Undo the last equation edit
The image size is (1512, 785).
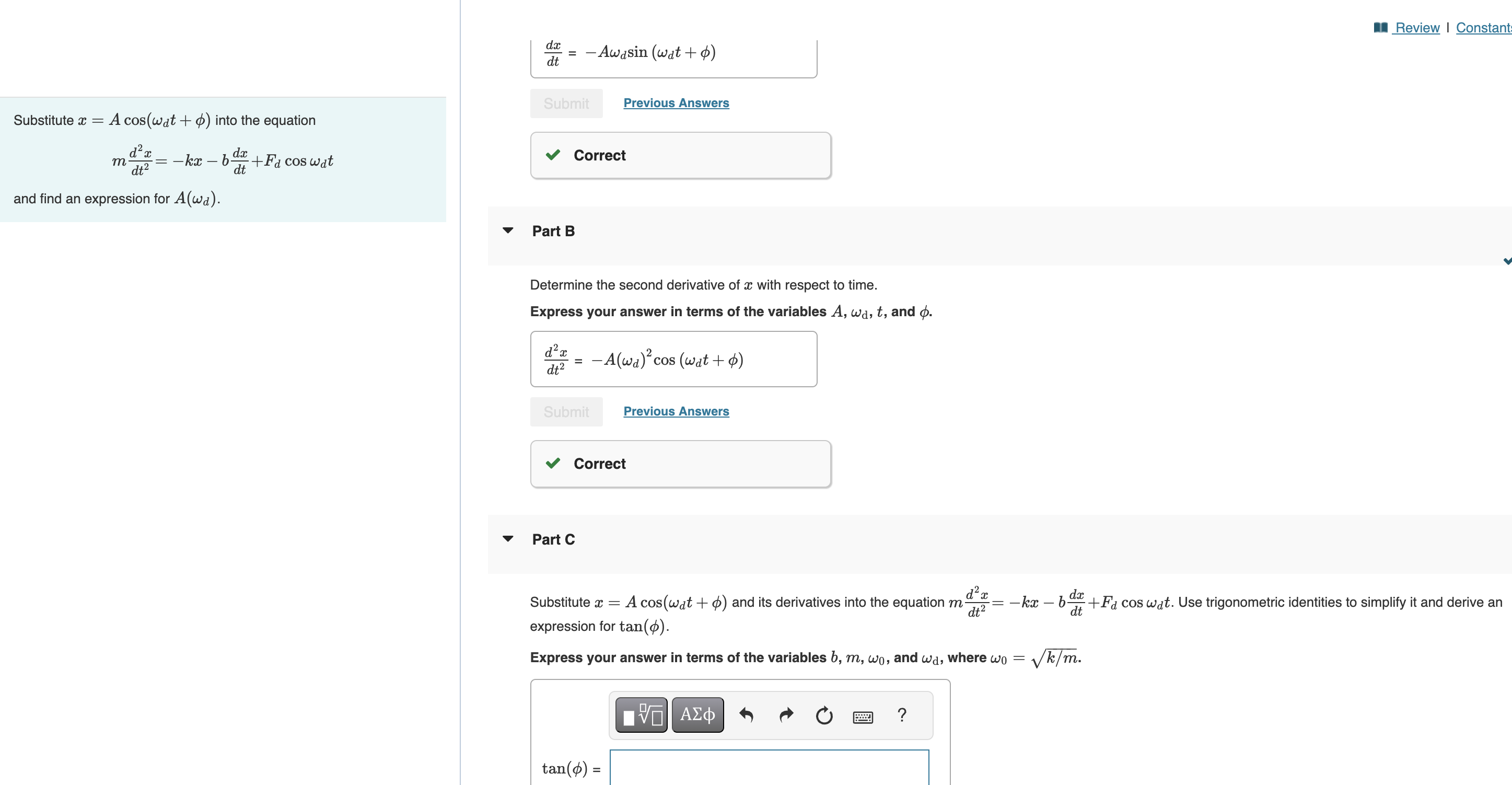[x=747, y=714]
